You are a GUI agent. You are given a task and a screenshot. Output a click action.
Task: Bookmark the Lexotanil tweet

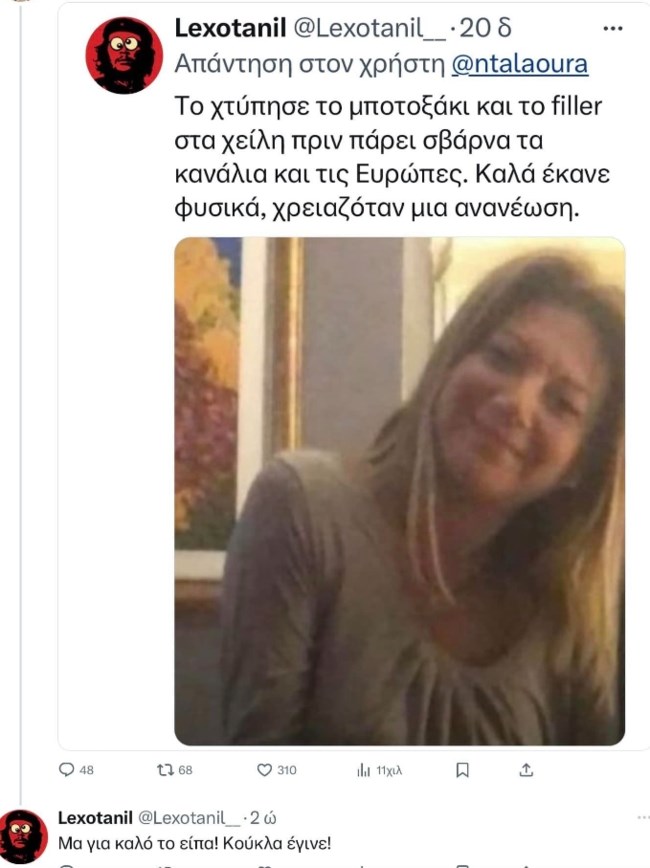462,770
